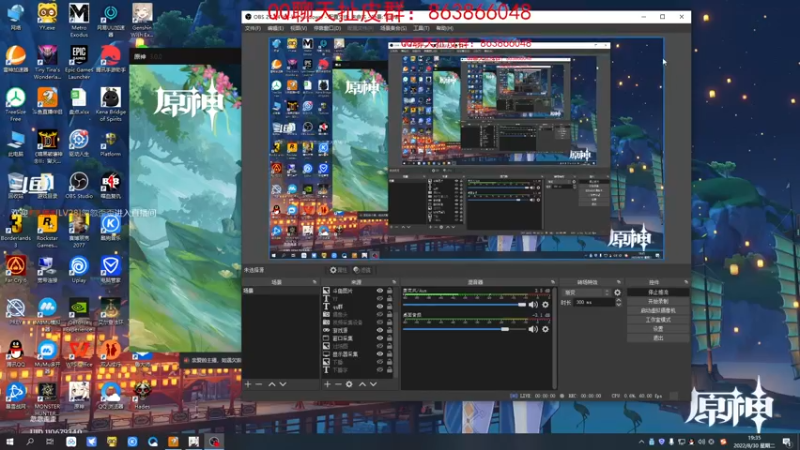
Task: Move the selected scene down
Action: pyautogui.click(x=283, y=384)
